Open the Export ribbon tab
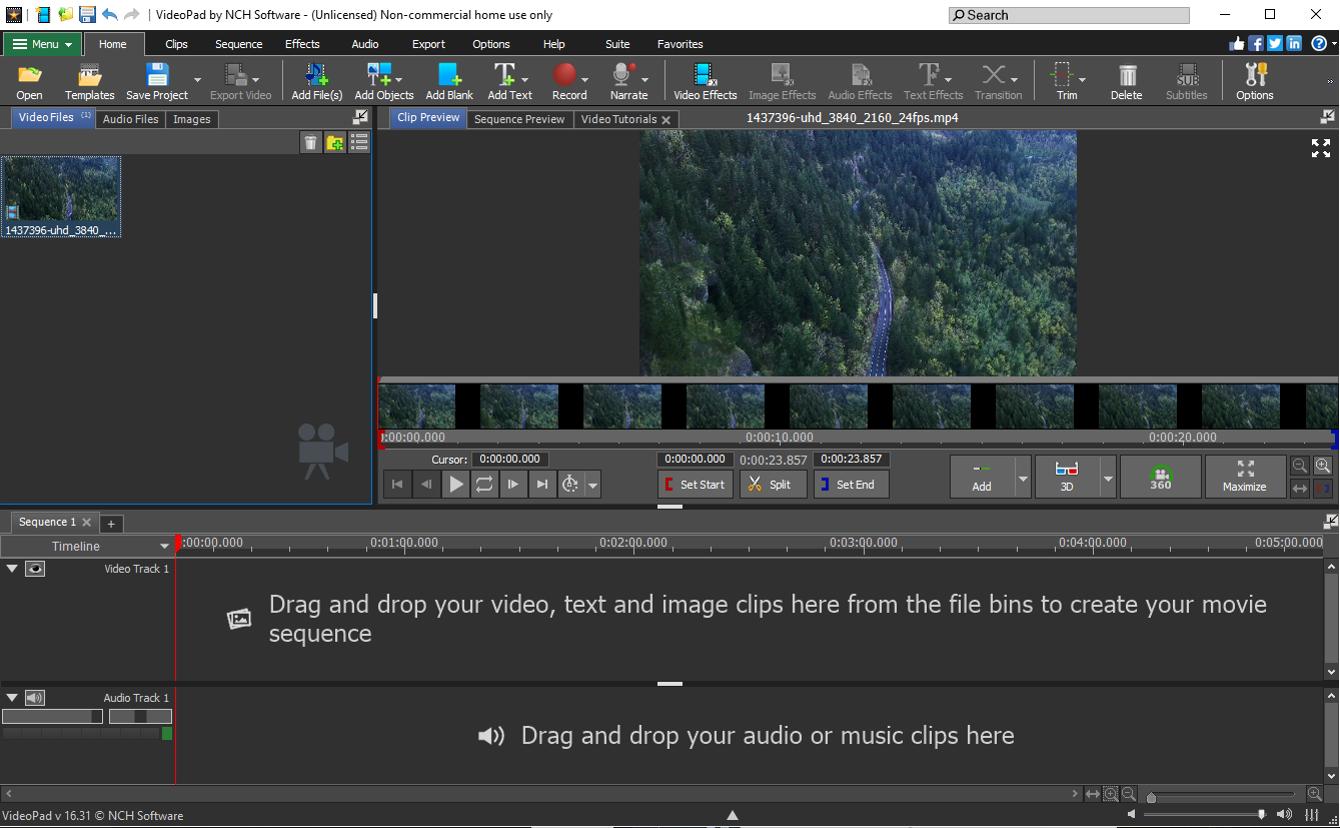This screenshot has width=1340, height=828. click(x=428, y=43)
